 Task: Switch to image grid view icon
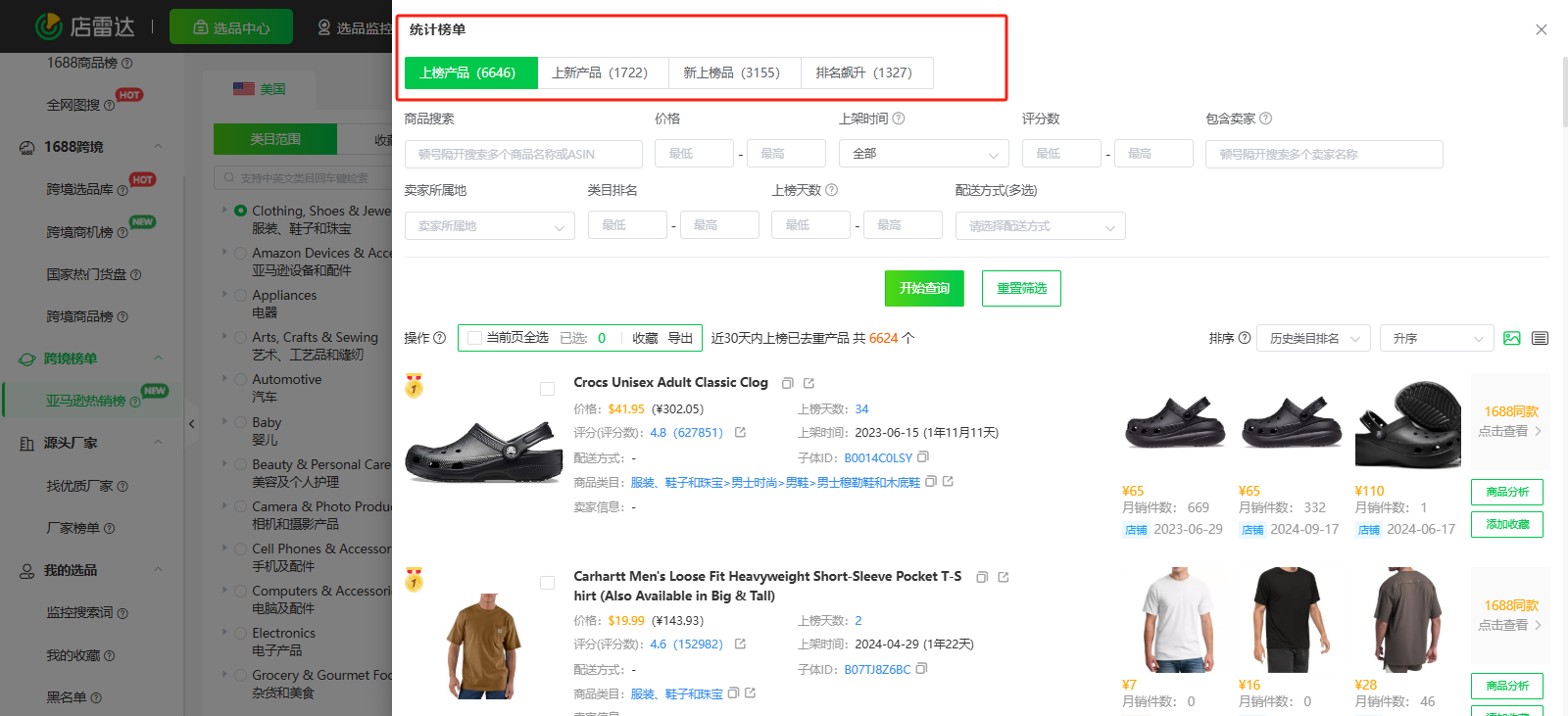pos(1512,338)
